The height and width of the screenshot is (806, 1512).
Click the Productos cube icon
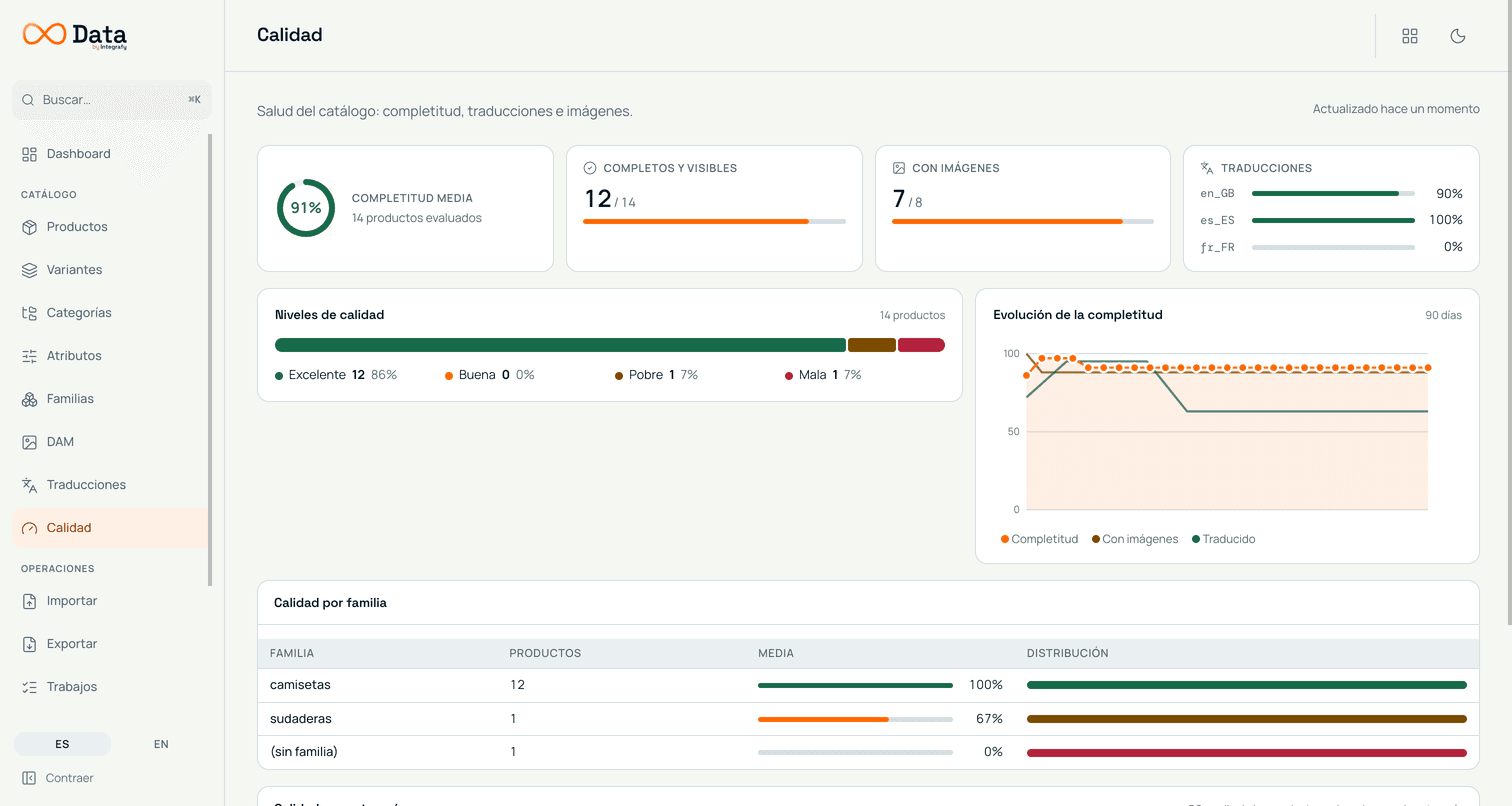tap(29, 227)
